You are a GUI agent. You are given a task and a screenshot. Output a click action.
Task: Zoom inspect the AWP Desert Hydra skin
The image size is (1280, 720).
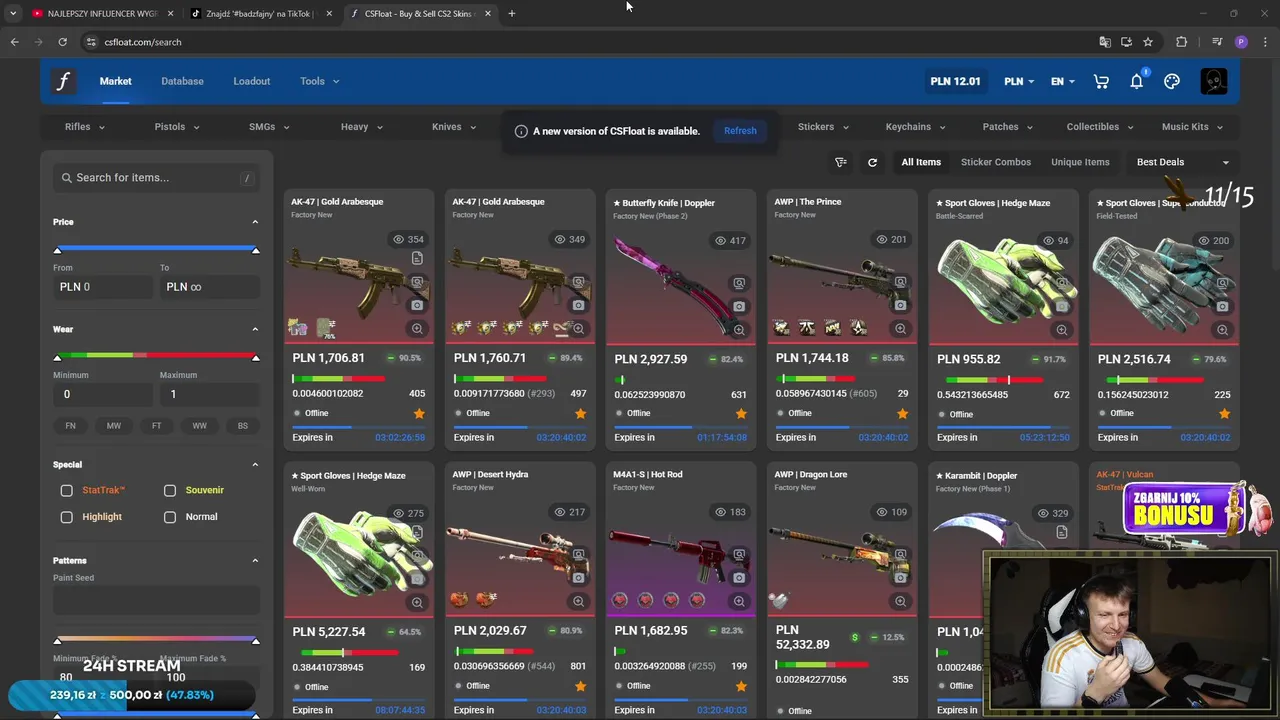(x=578, y=602)
